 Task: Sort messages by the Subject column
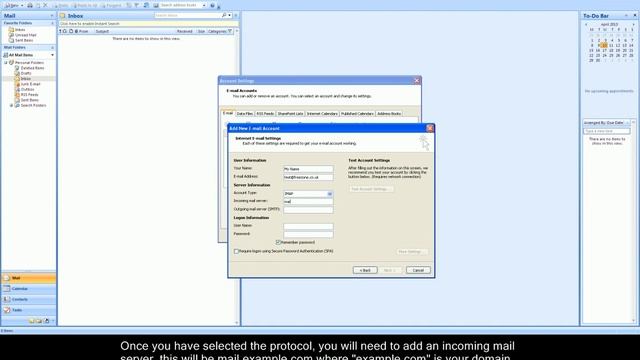click(102, 31)
